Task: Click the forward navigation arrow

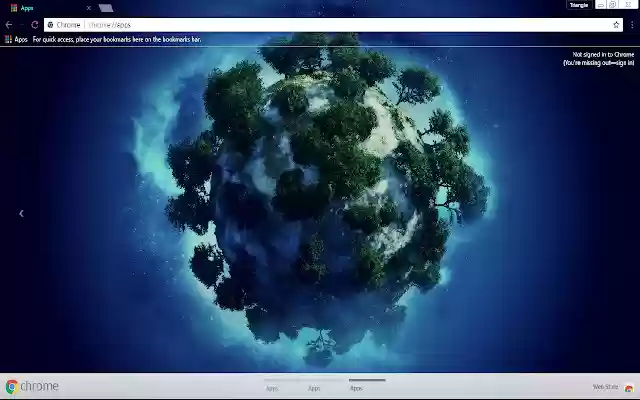Action: [22, 25]
